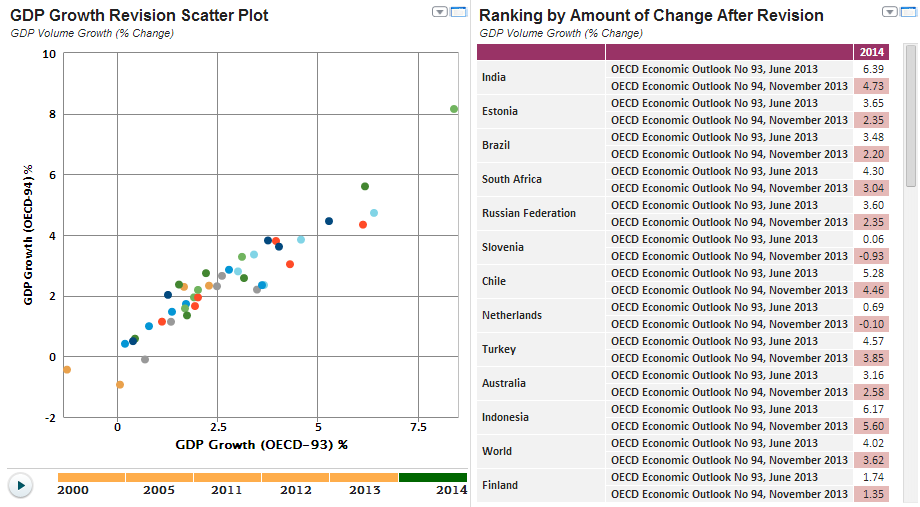Click the 2014 column header in table
The width and height of the screenshot is (920, 507).
coord(871,52)
